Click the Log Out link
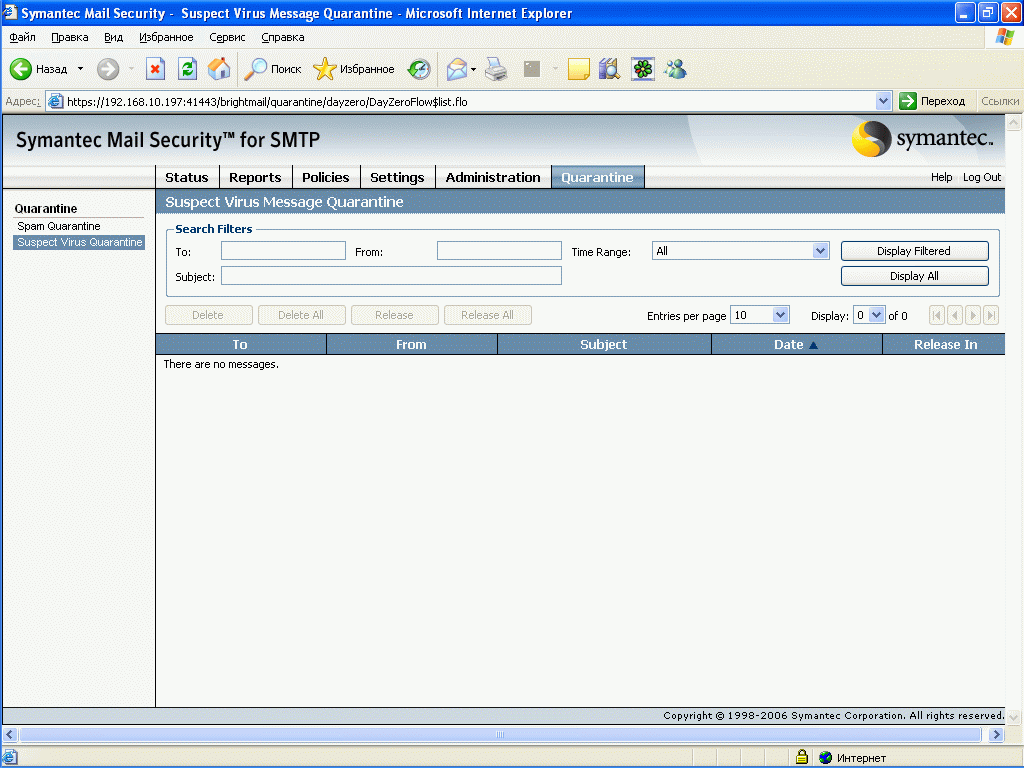 coord(981,177)
